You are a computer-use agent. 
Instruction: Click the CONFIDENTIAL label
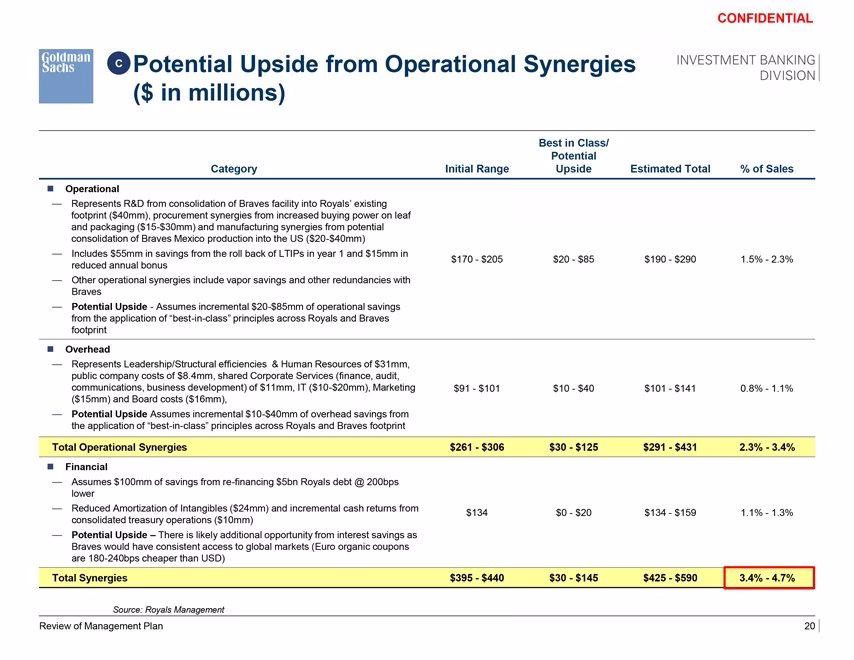(765, 18)
